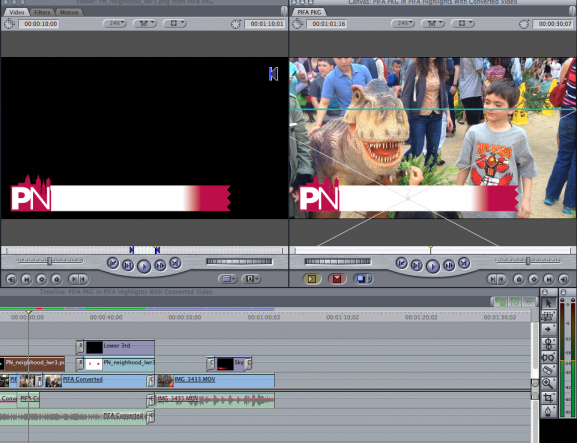This screenshot has width=577, height=443.
Task: Click Mark Out button in Canvas
Action: point(502,279)
